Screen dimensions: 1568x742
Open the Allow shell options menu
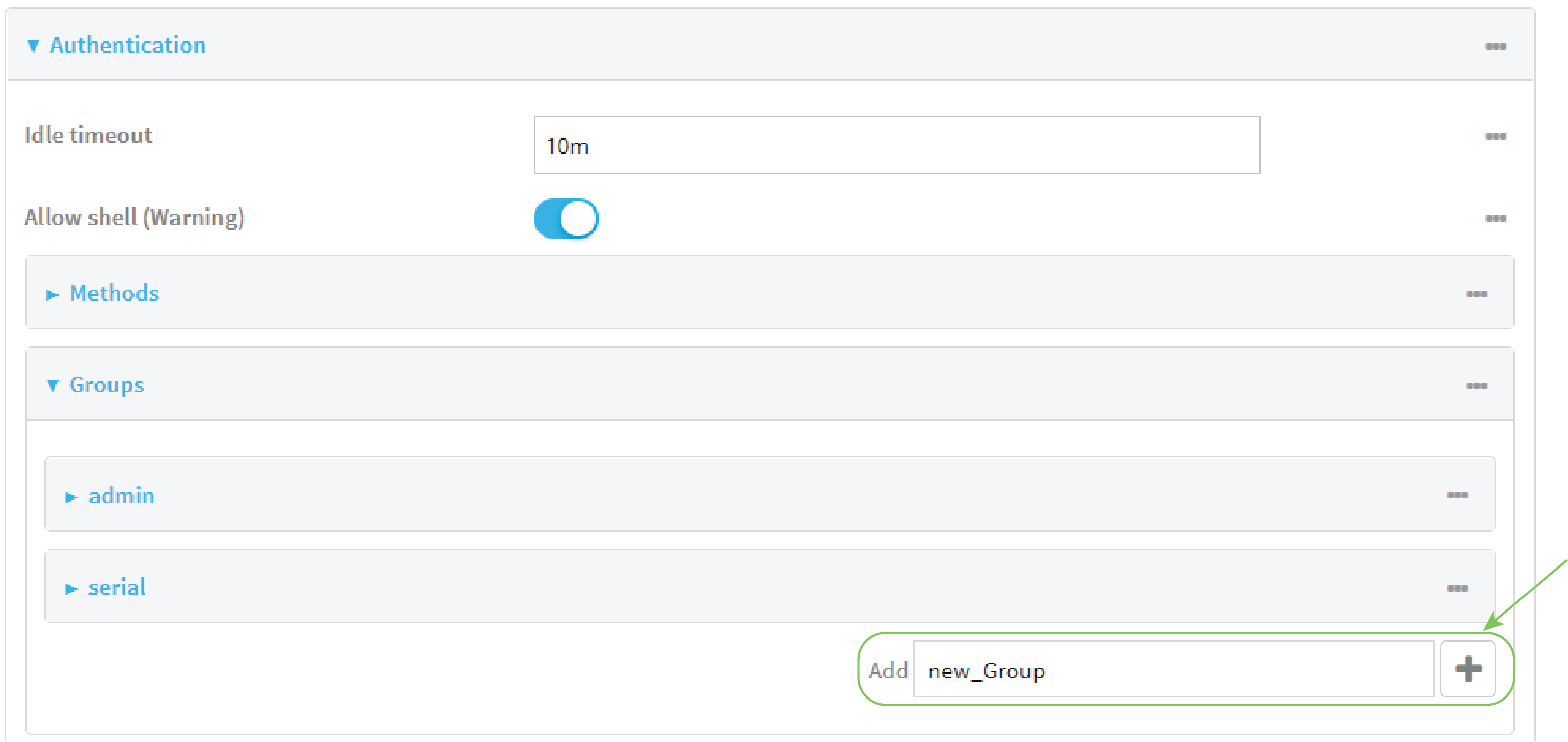(x=1497, y=219)
